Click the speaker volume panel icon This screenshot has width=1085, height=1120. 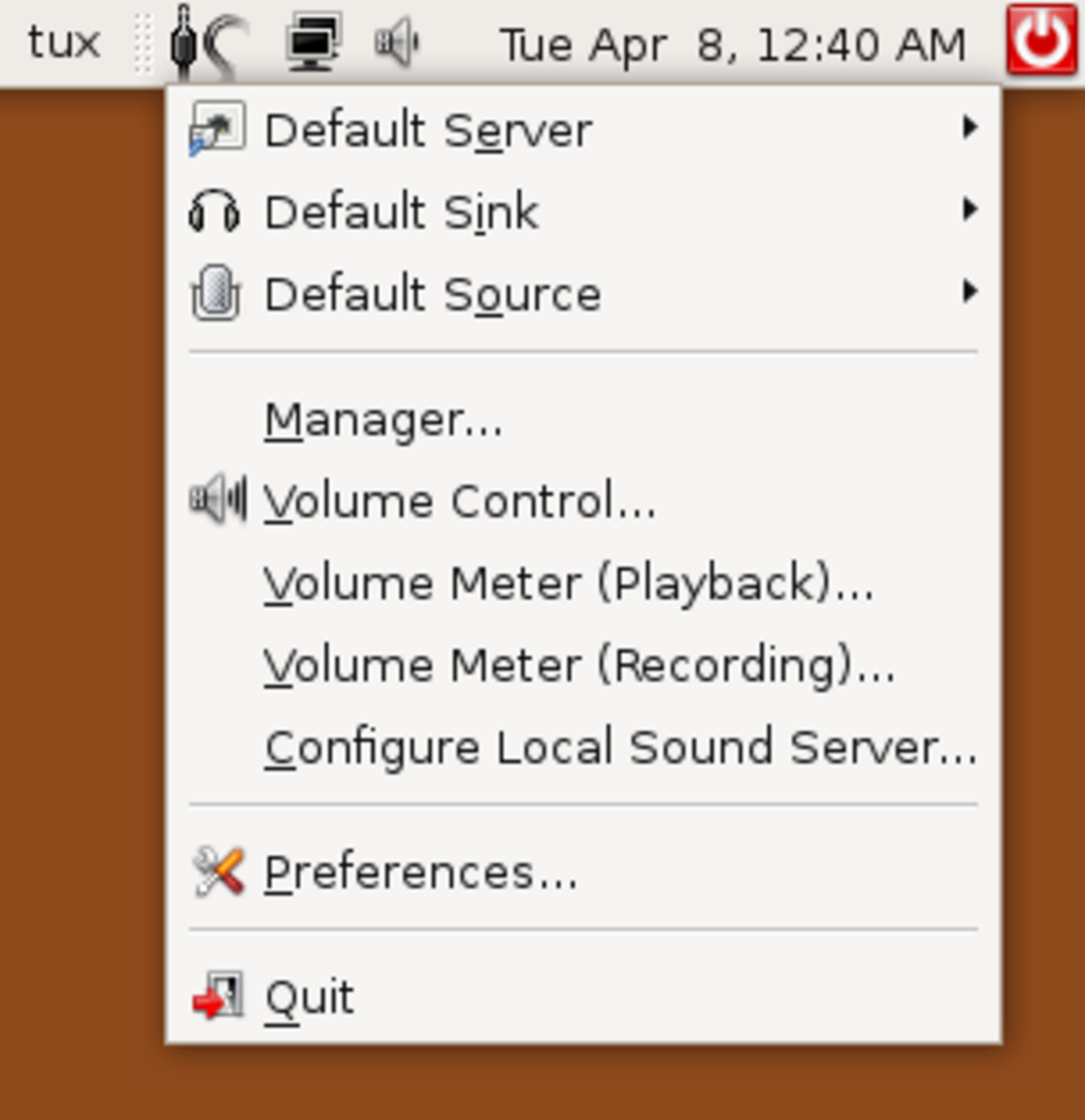click(x=396, y=42)
